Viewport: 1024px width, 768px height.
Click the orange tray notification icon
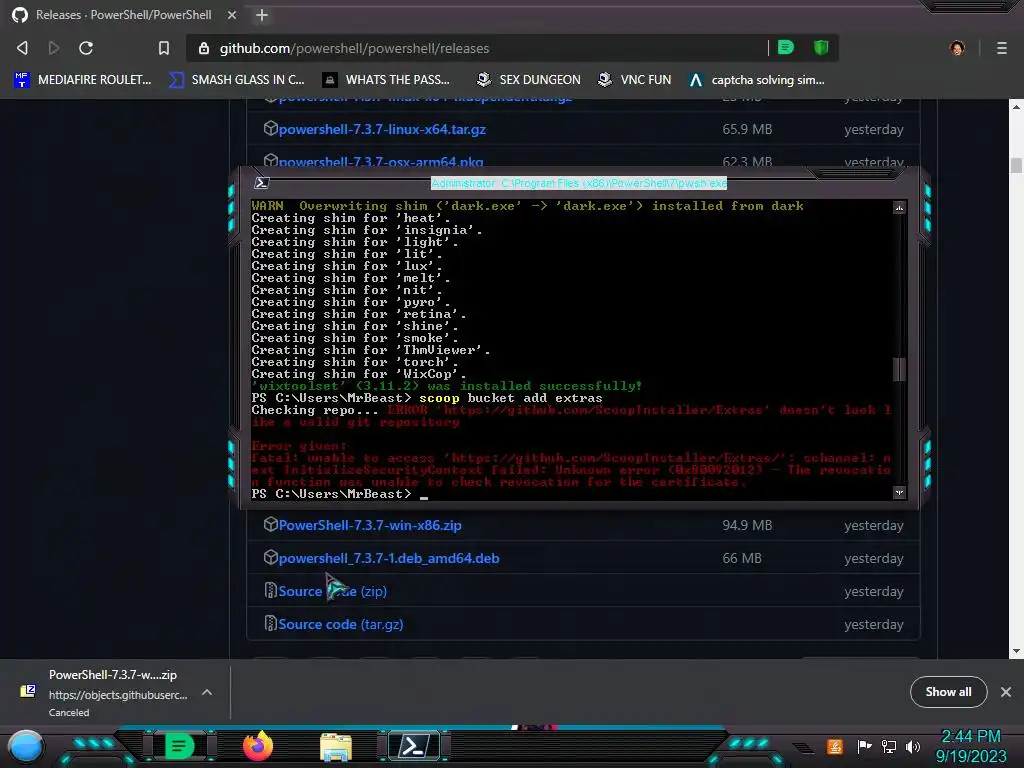(x=835, y=746)
